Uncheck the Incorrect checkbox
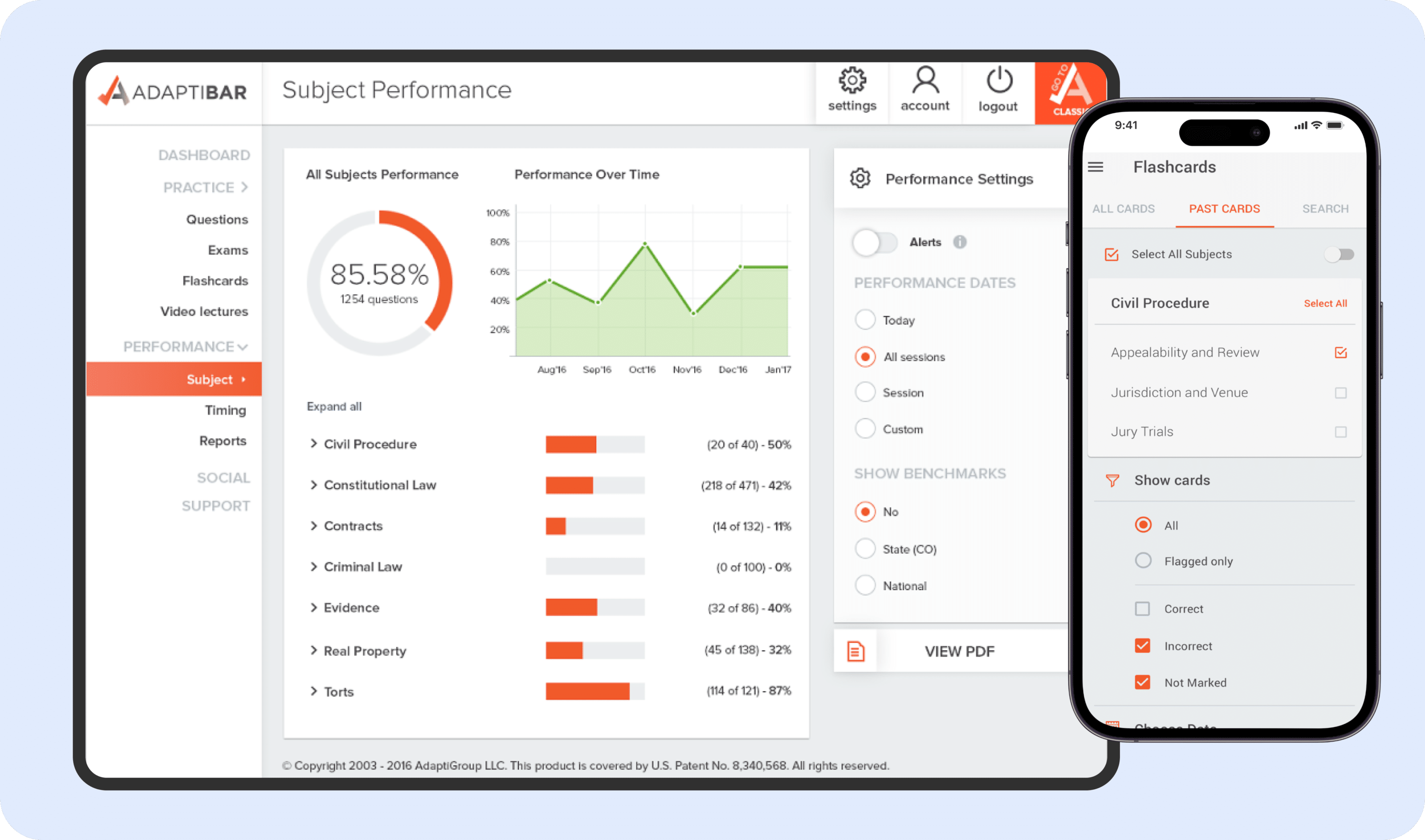This screenshot has height=840, width=1425. tap(1143, 645)
